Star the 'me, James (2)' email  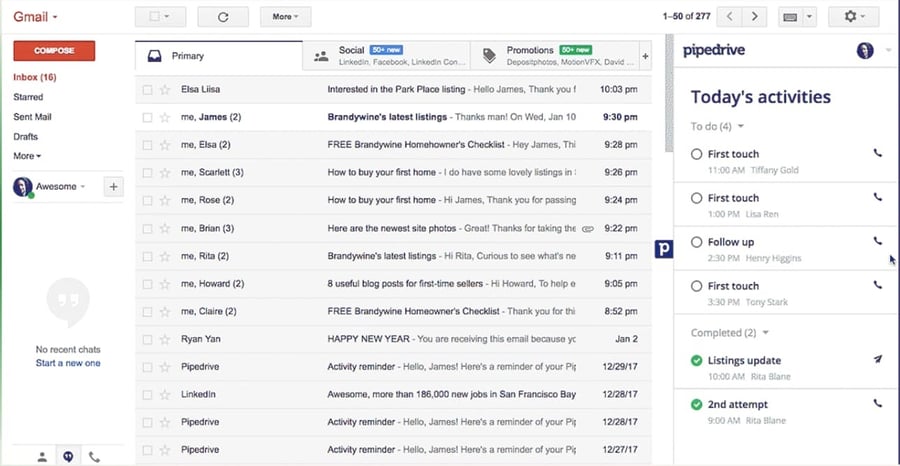point(165,118)
